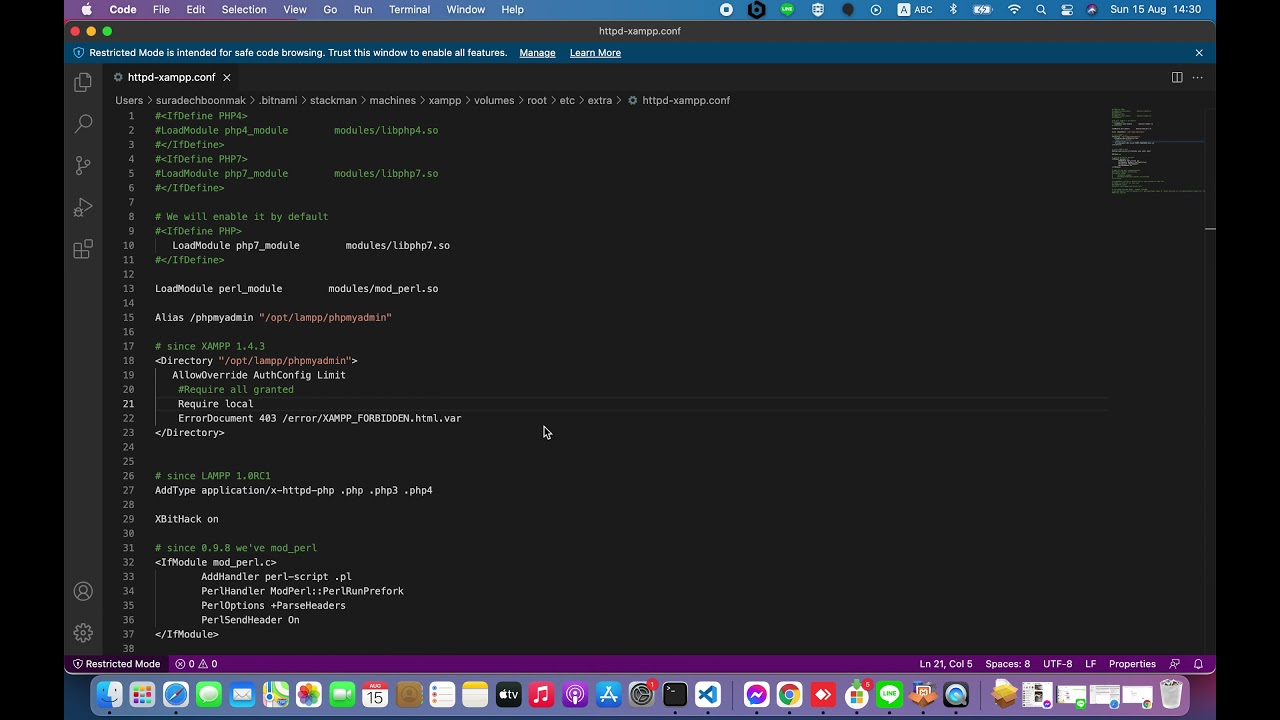Click the Users breadcrumb
Image resolution: width=1280 pixels, height=720 pixels.
pyautogui.click(x=129, y=100)
